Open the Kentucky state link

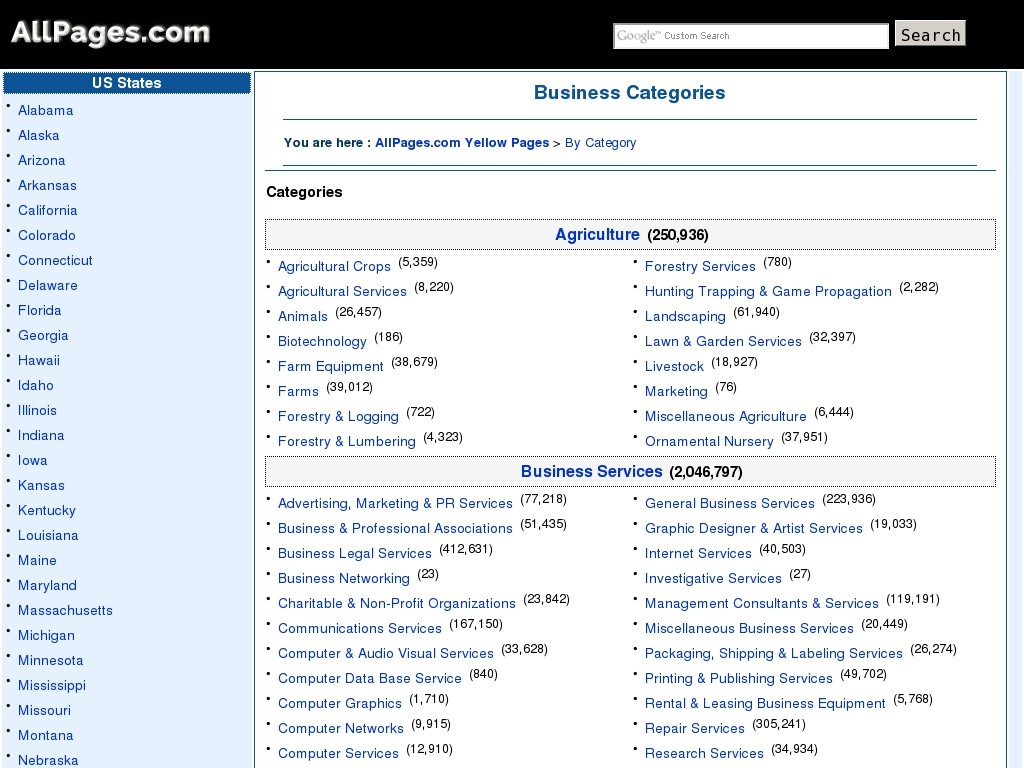(x=46, y=511)
